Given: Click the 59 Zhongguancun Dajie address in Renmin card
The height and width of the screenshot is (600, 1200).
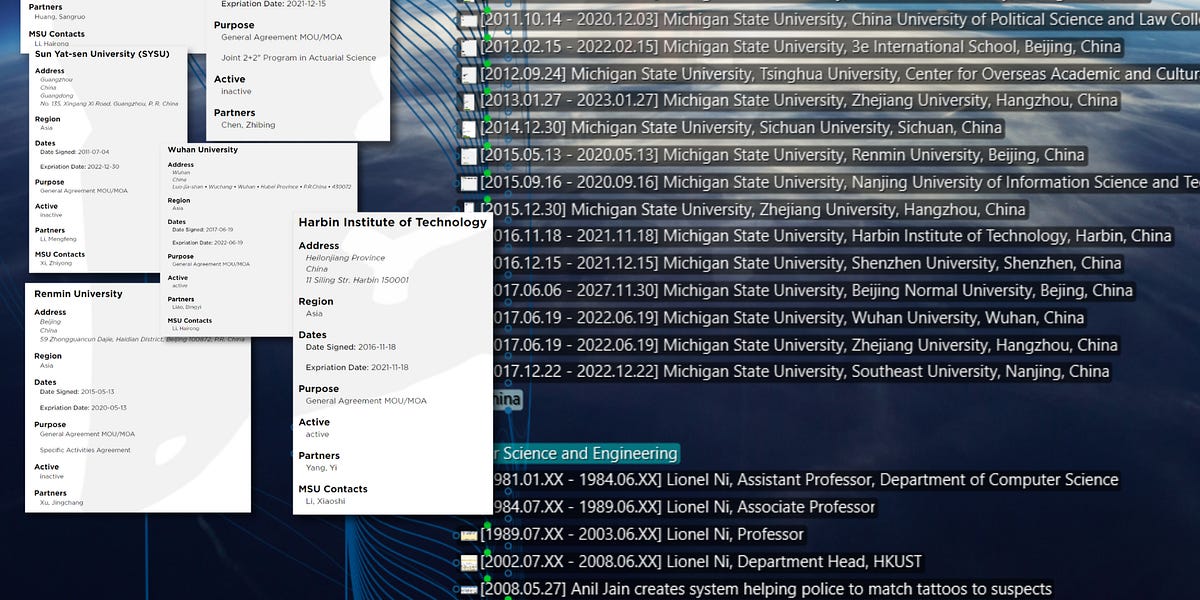Looking at the screenshot, I should 141,339.
